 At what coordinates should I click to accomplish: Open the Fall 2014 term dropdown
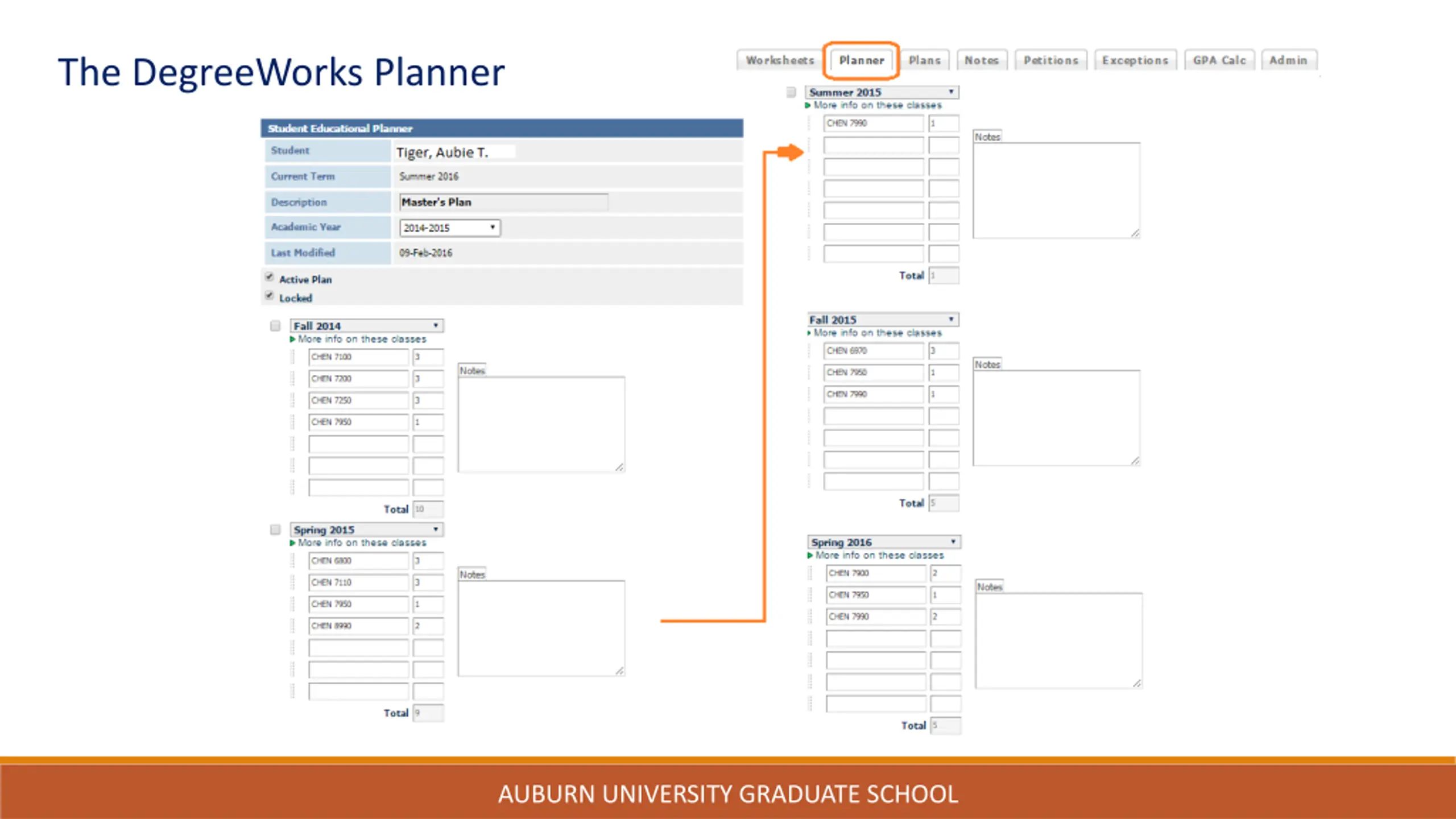[367, 326]
